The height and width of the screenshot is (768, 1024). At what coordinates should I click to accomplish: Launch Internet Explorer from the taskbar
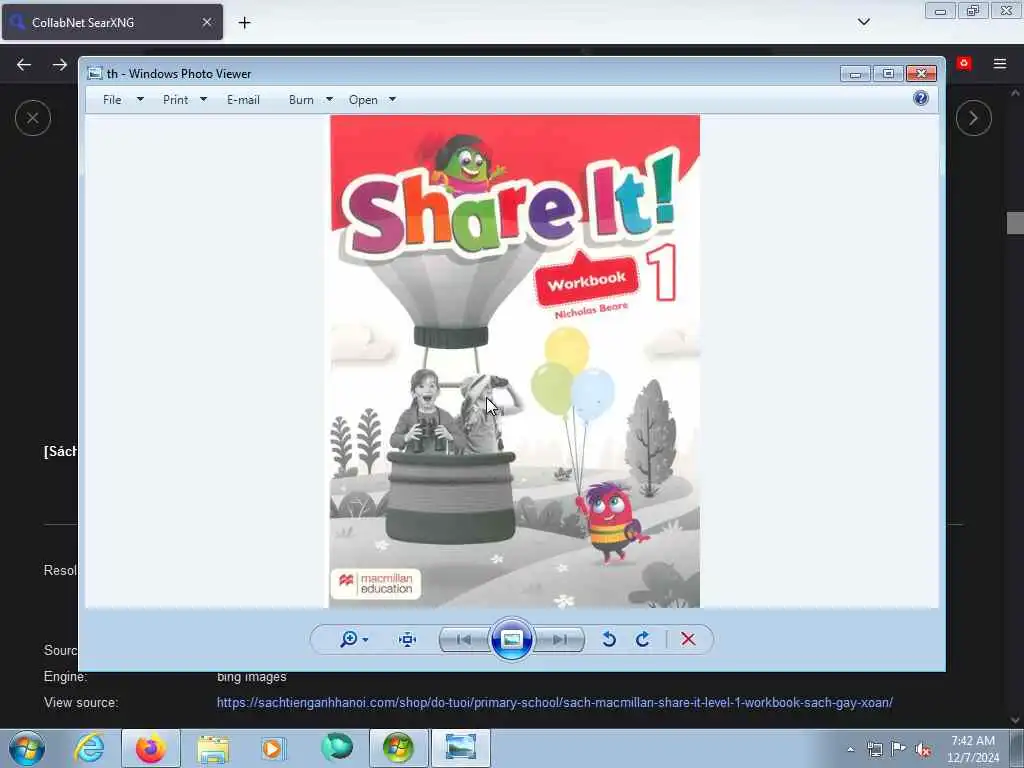pos(89,748)
